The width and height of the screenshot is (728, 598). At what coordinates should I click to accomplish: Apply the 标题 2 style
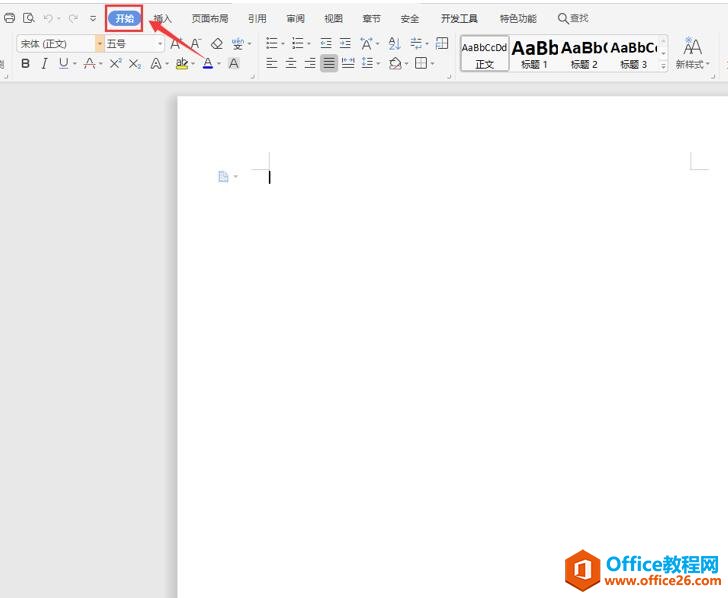[x=584, y=53]
